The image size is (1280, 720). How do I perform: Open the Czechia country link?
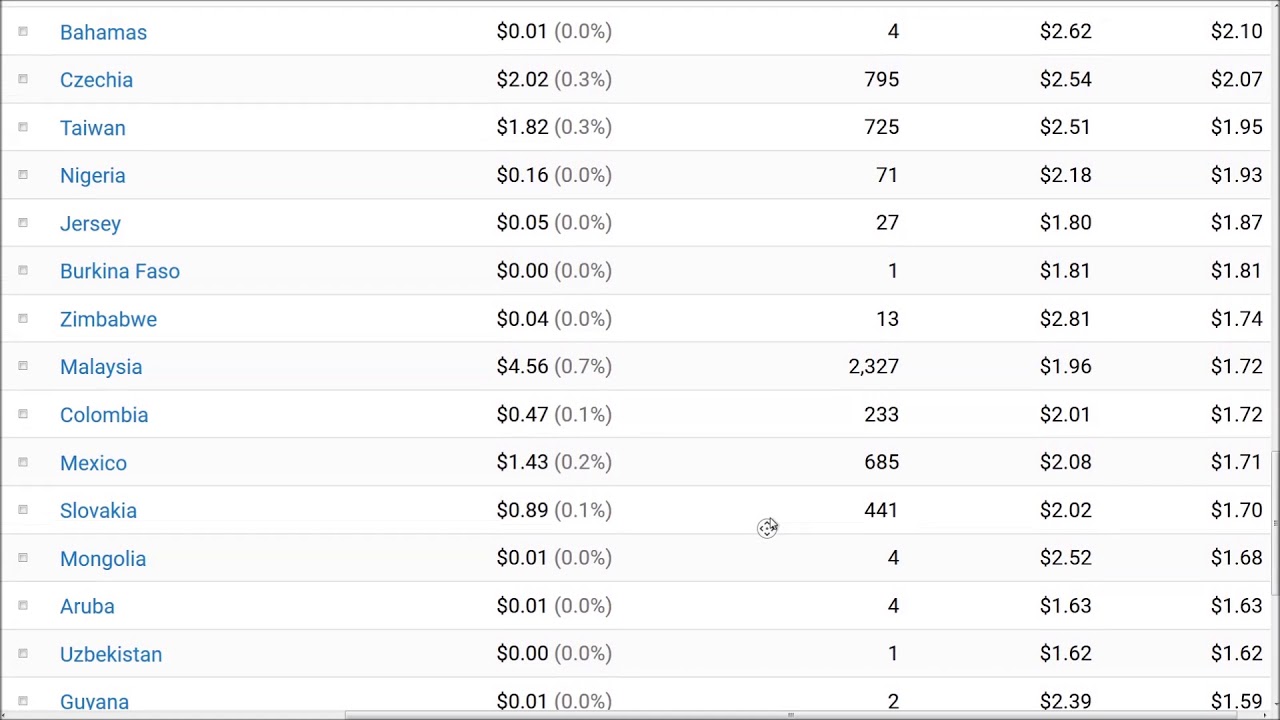click(x=96, y=80)
